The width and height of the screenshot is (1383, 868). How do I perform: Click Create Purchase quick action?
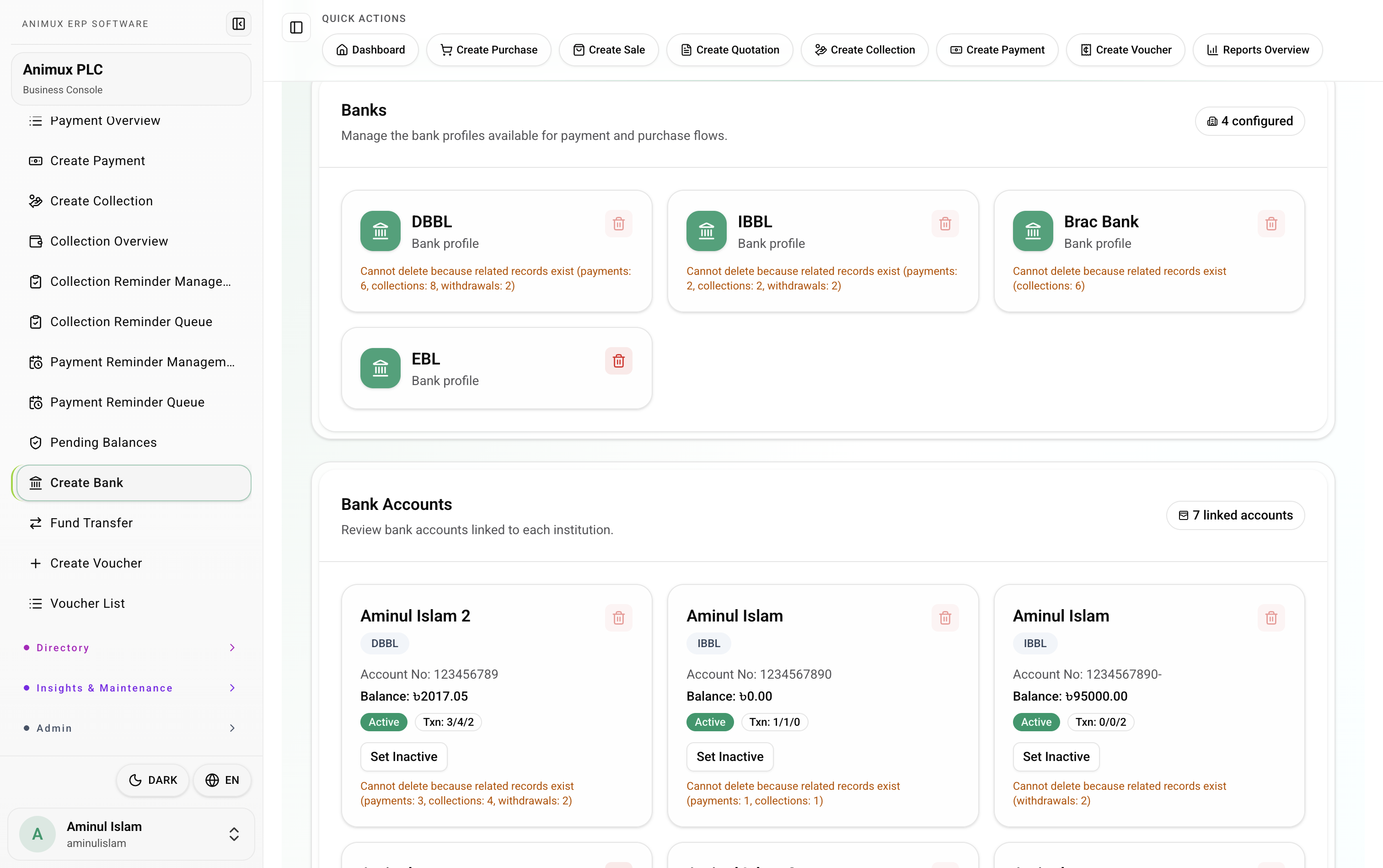(488, 50)
